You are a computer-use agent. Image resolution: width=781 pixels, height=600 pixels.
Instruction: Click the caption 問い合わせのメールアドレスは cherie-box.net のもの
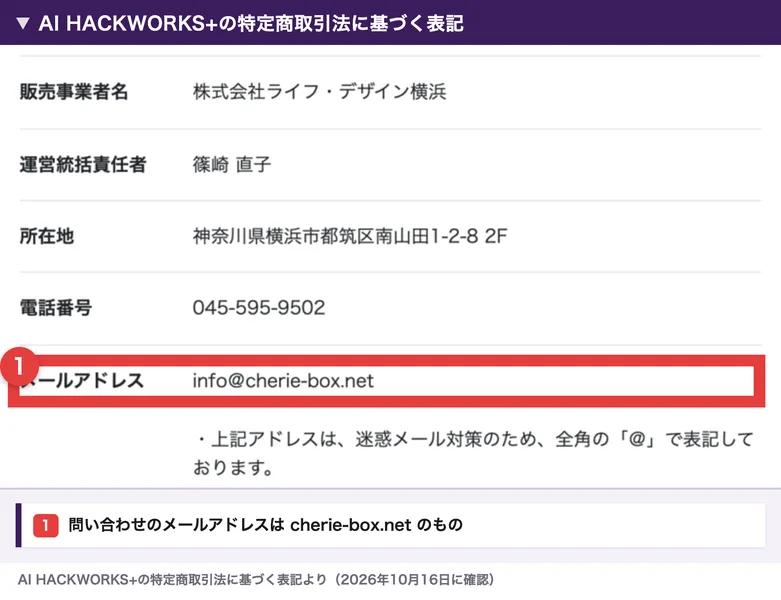(265, 525)
